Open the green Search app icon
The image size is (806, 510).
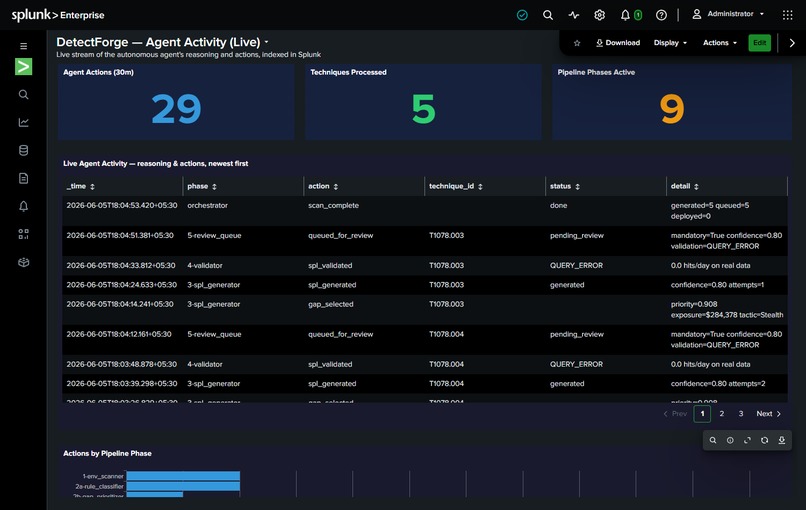pos(24,66)
